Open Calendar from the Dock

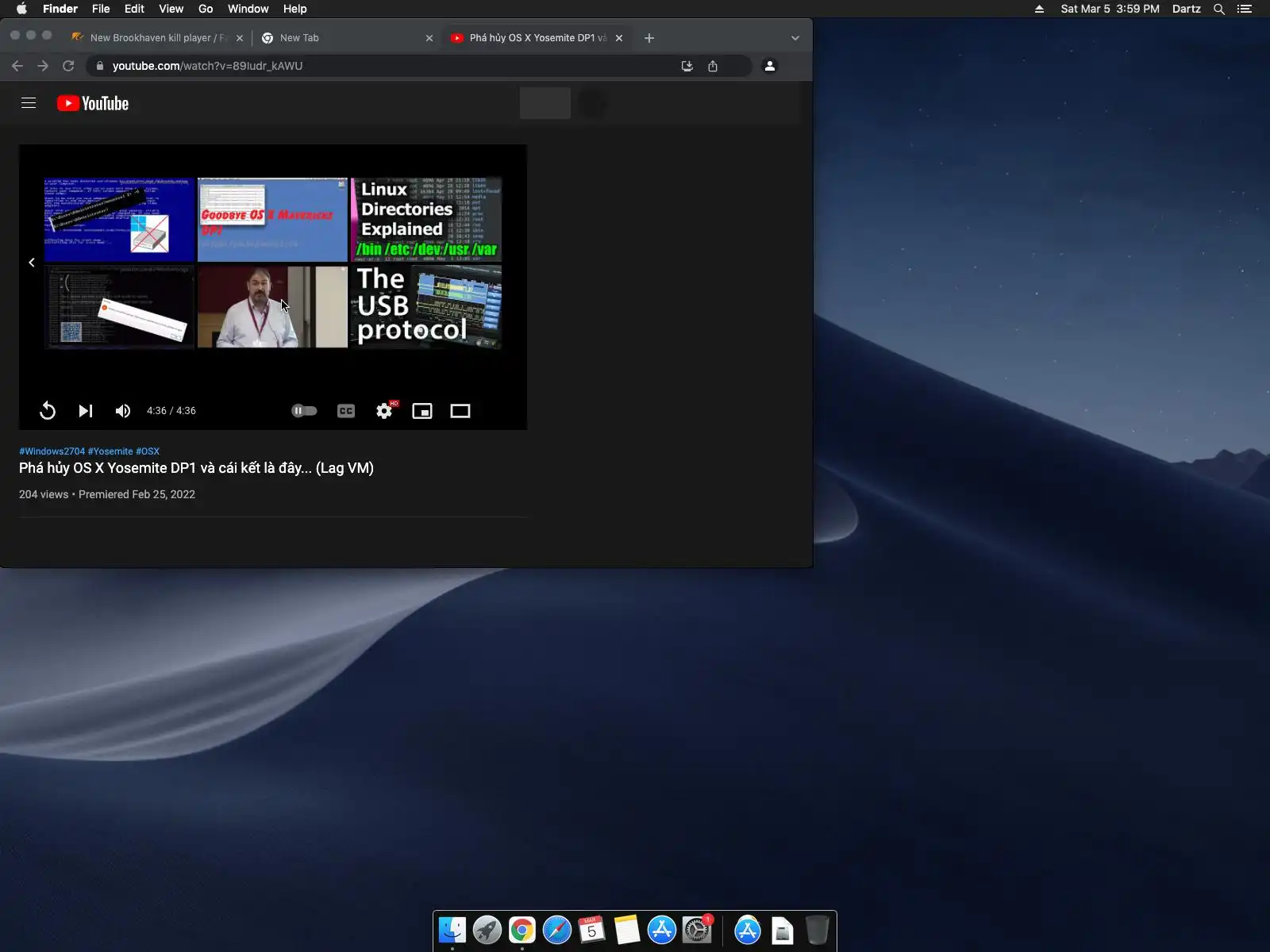pos(592,930)
